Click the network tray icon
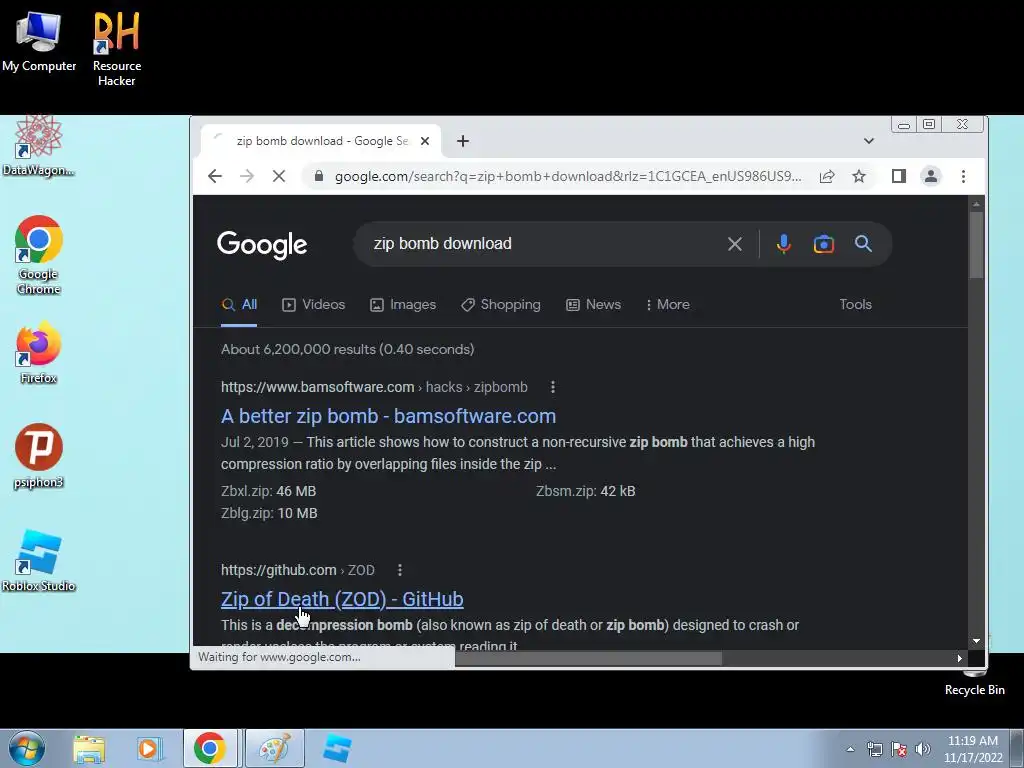The image size is (1024, 768). tap(874, 749)
